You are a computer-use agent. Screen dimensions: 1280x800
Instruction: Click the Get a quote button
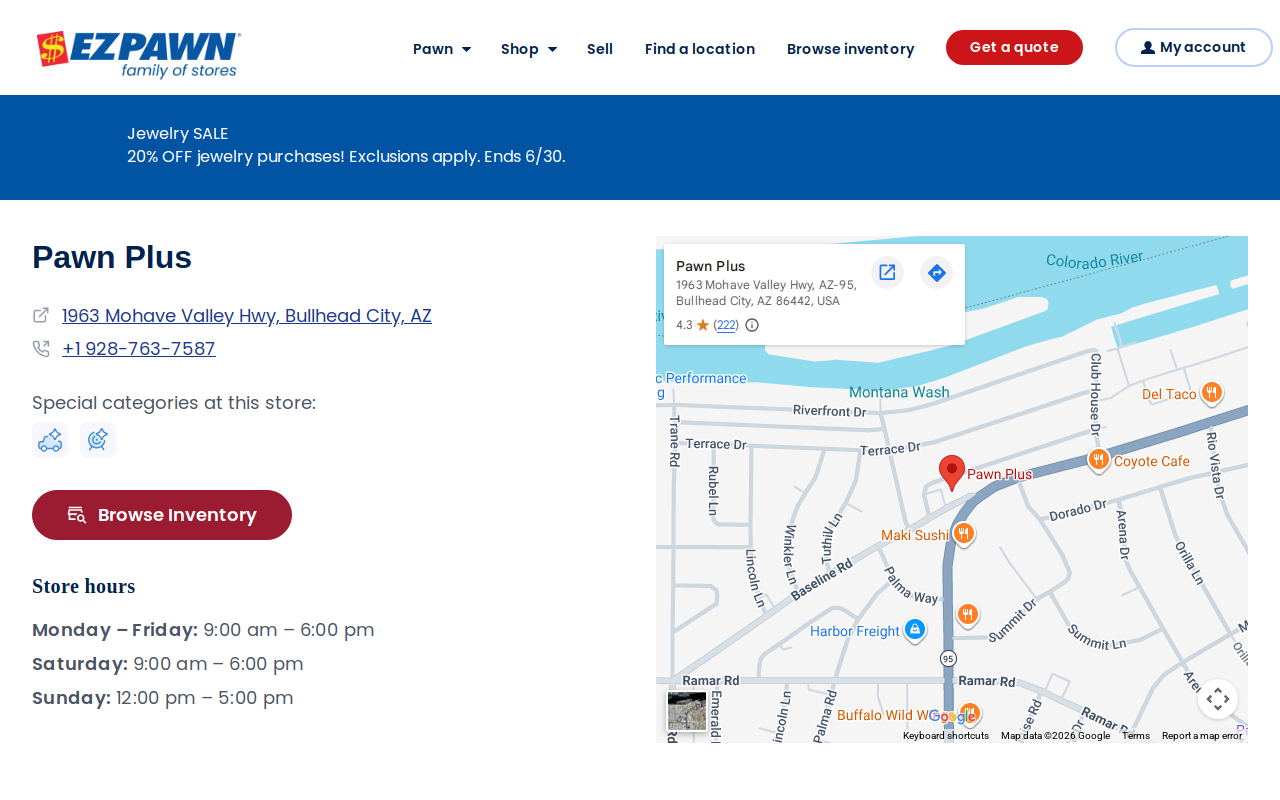[x=1014, y=47]
